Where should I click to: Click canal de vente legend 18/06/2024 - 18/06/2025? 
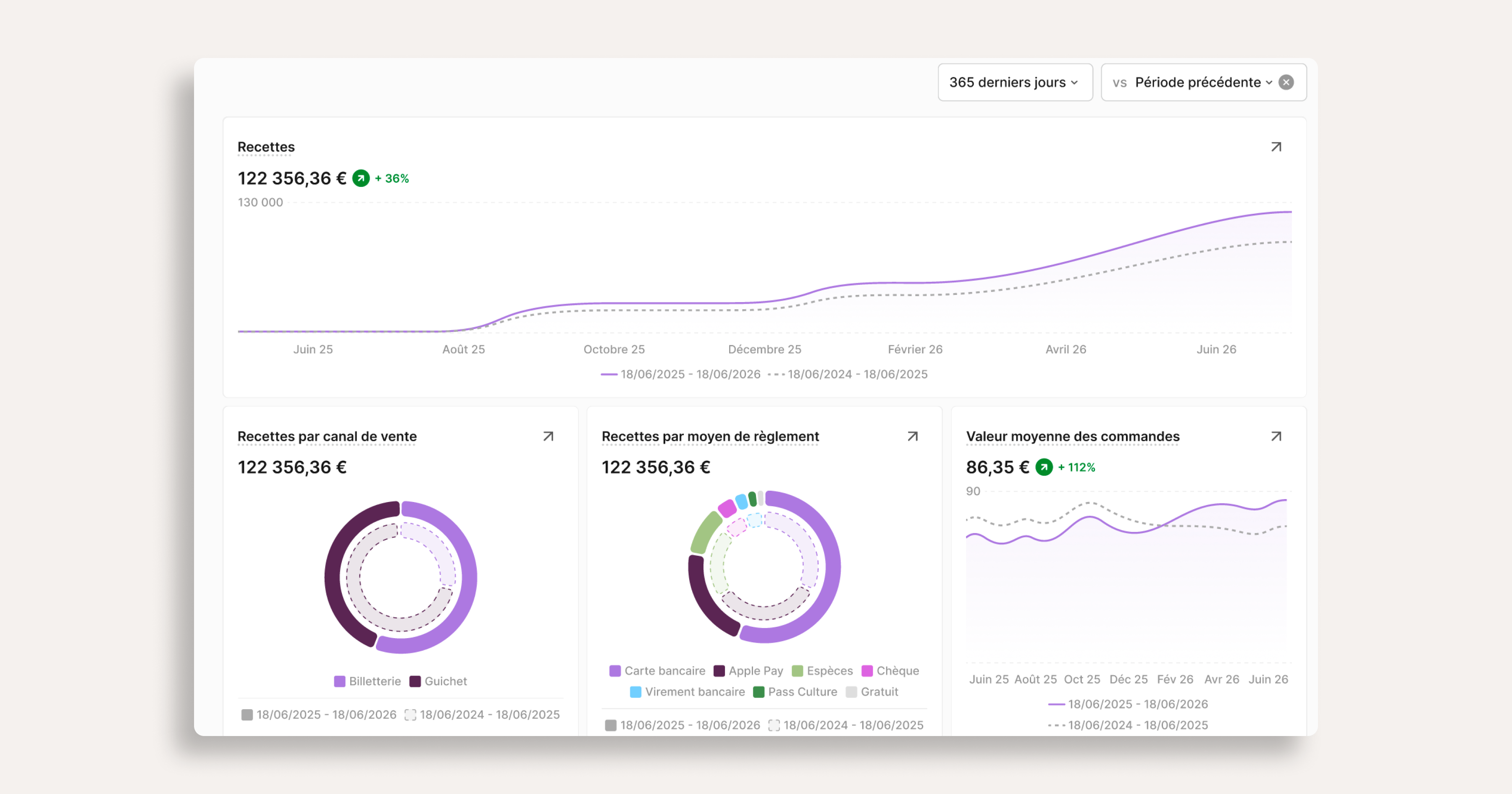point(482,715)
